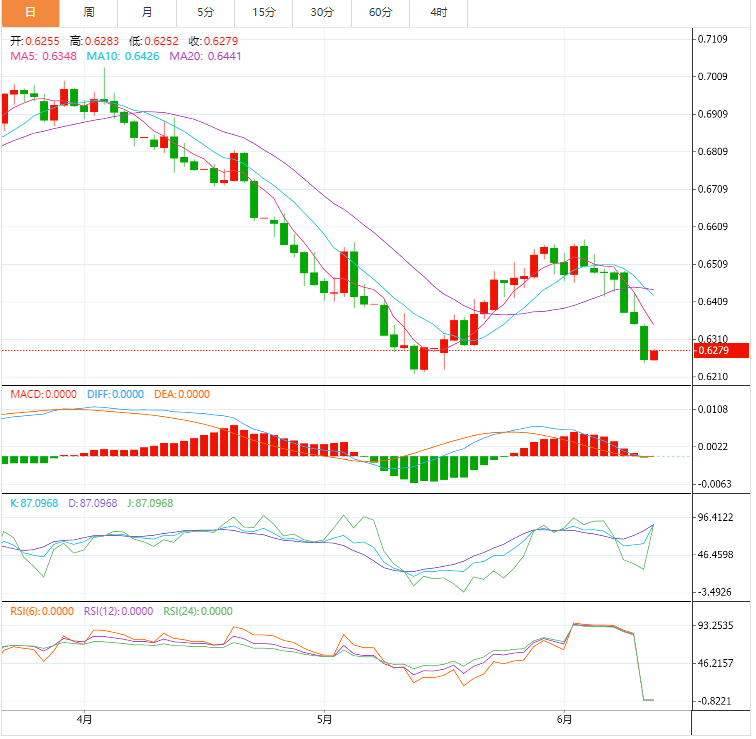Click the -0.0063 MACD axis label
The image size is (756, 739).
[x=714, y=484]
